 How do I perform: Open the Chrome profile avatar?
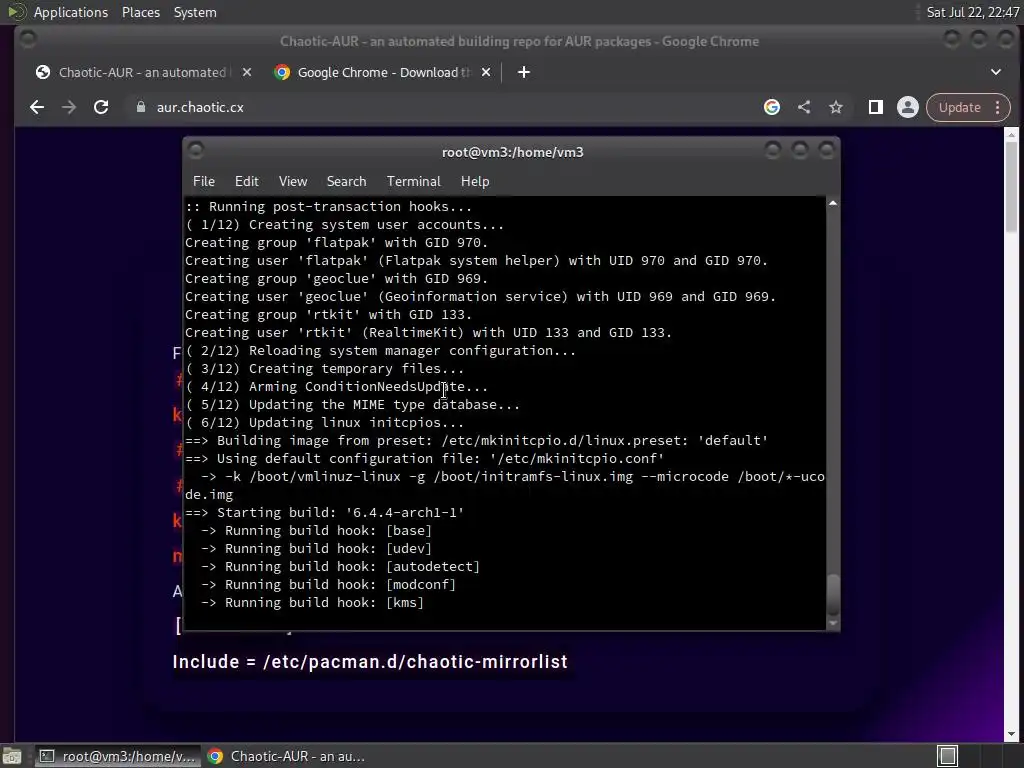[x=908, y=107]
